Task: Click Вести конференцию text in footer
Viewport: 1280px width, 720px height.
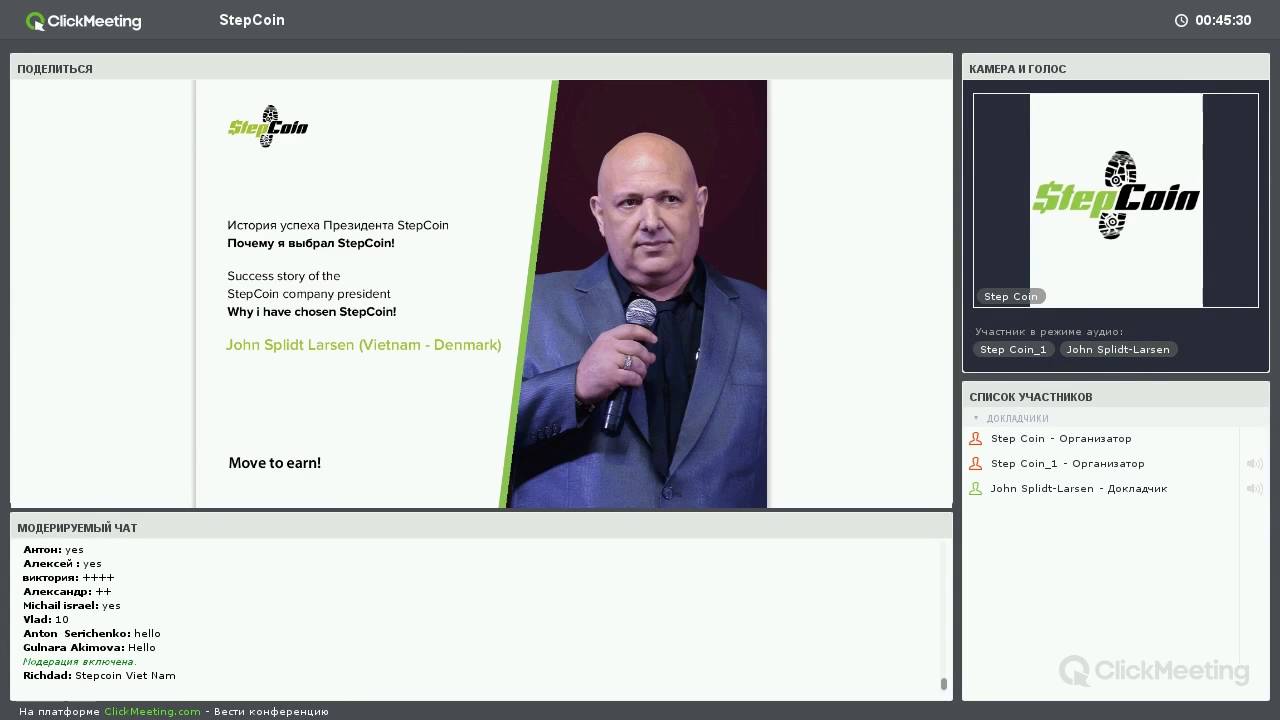Action: 271,711
